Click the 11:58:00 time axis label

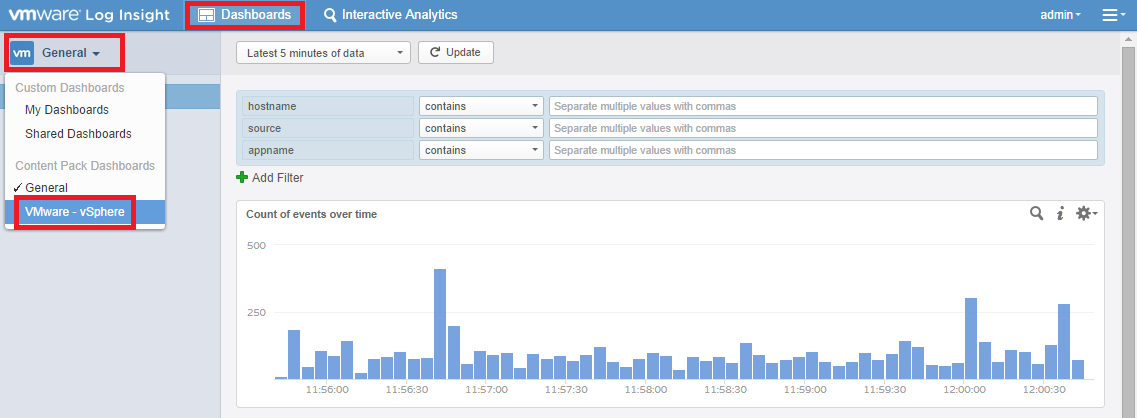[645, 390]
